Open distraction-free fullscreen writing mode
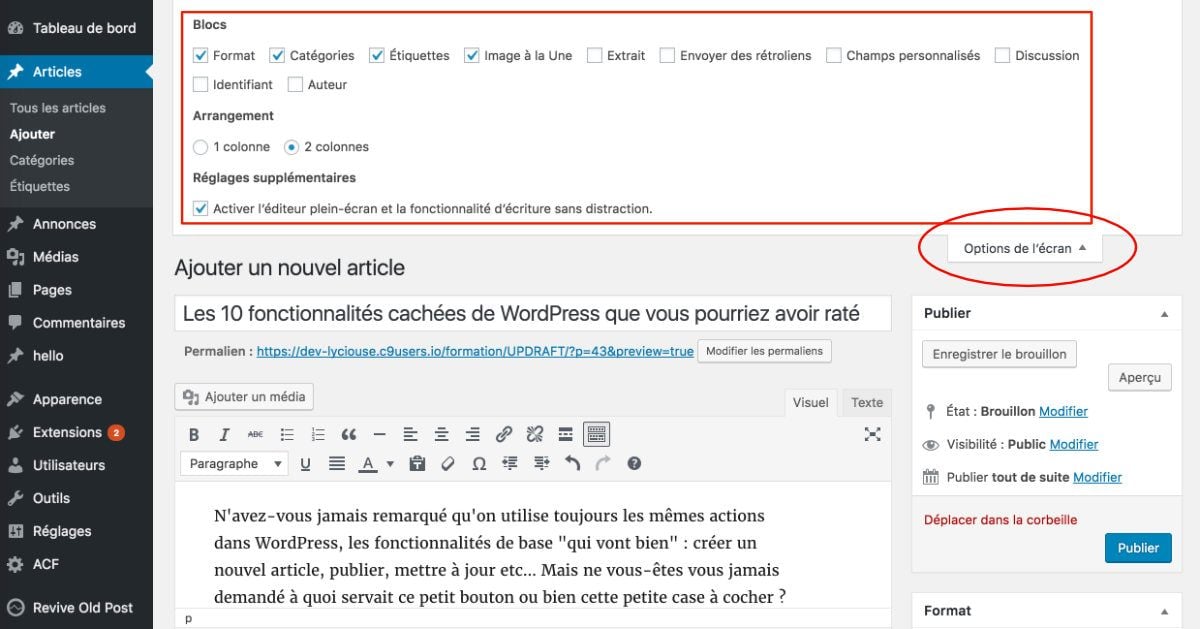This screenshot has height=629, width=1200. [872, 433]
